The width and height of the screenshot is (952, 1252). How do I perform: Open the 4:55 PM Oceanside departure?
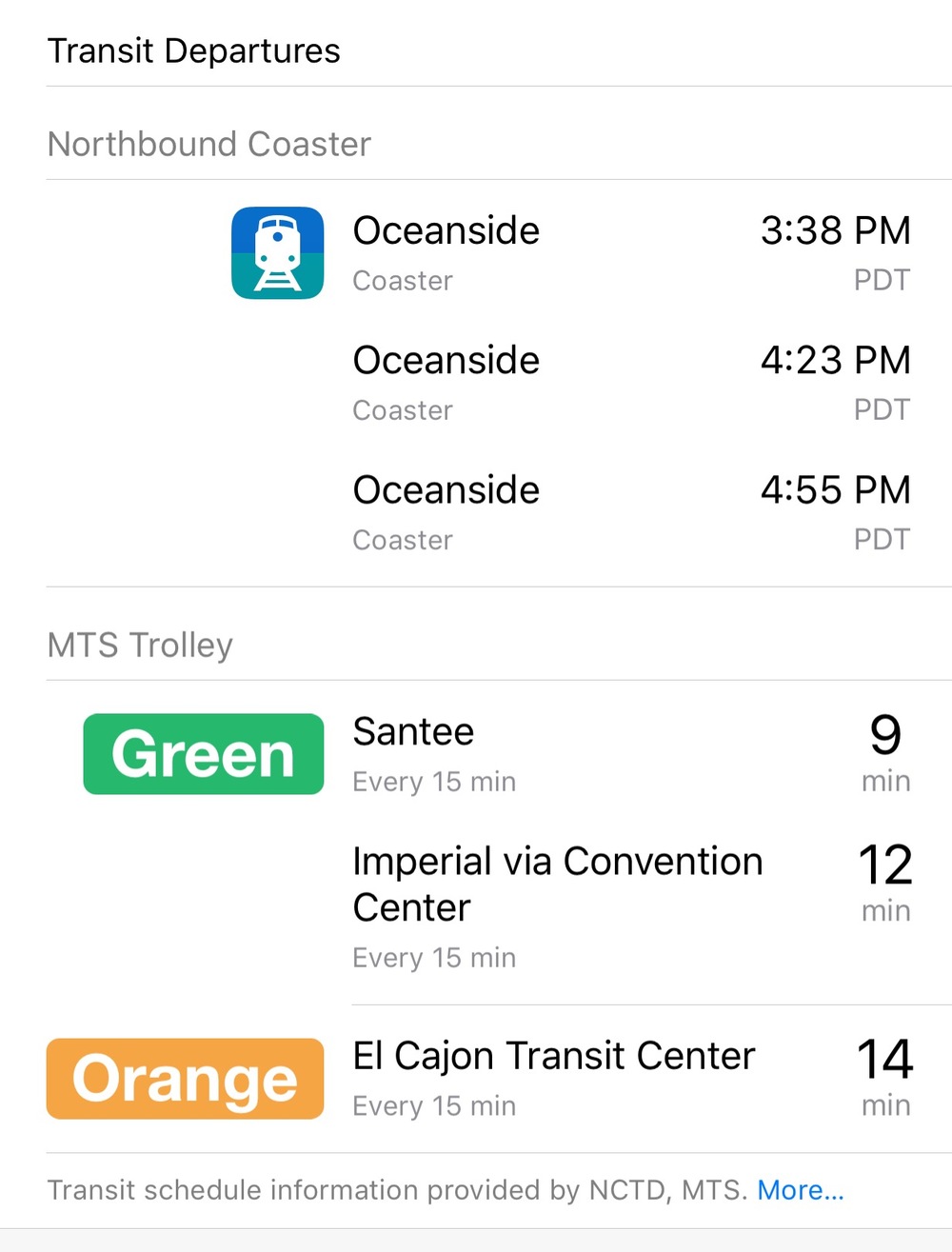tap(632, 512)
